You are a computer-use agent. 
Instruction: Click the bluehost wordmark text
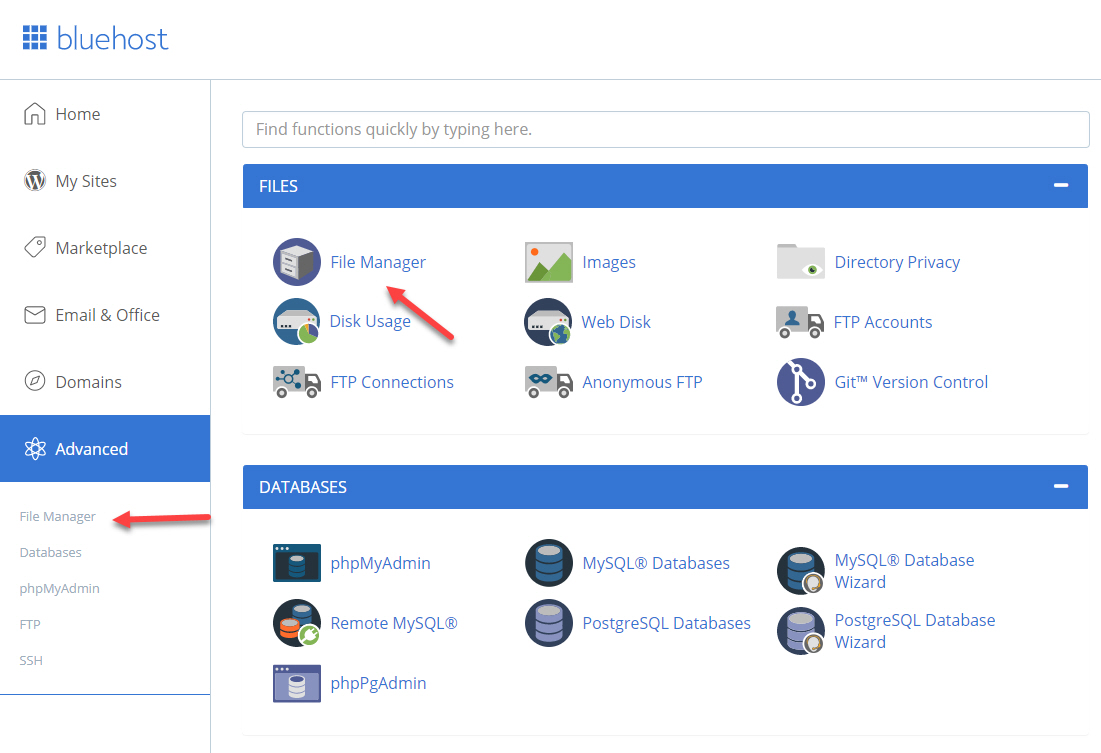tap(112, 38)
